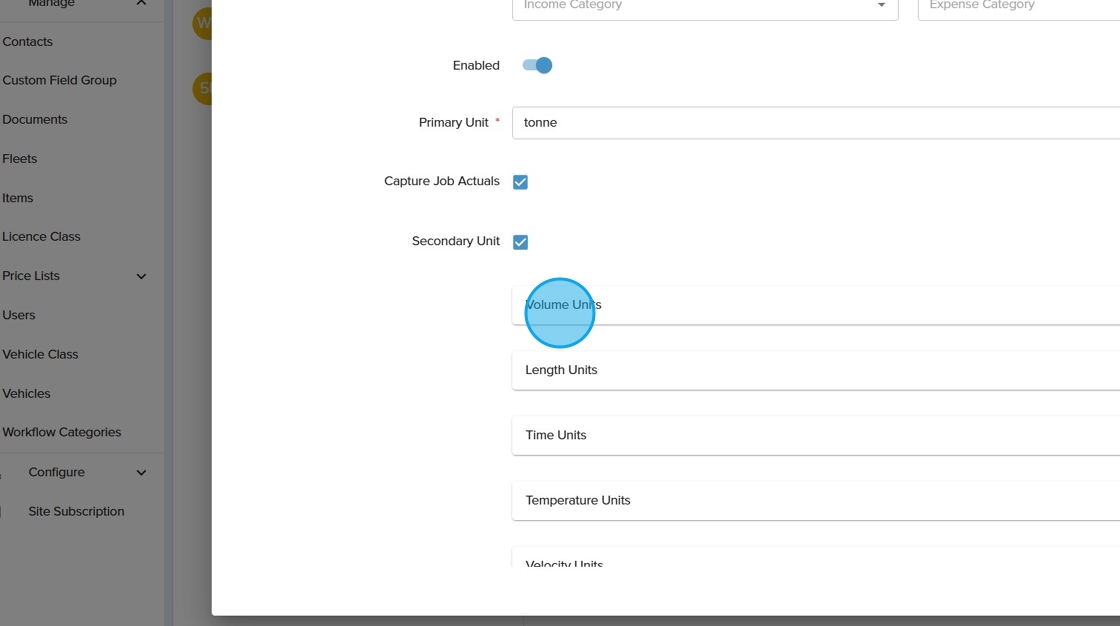Open the Income Category dropdown
Image resolution: width=1120 pixels, height=626 pixels.
(x=704, y=6)
